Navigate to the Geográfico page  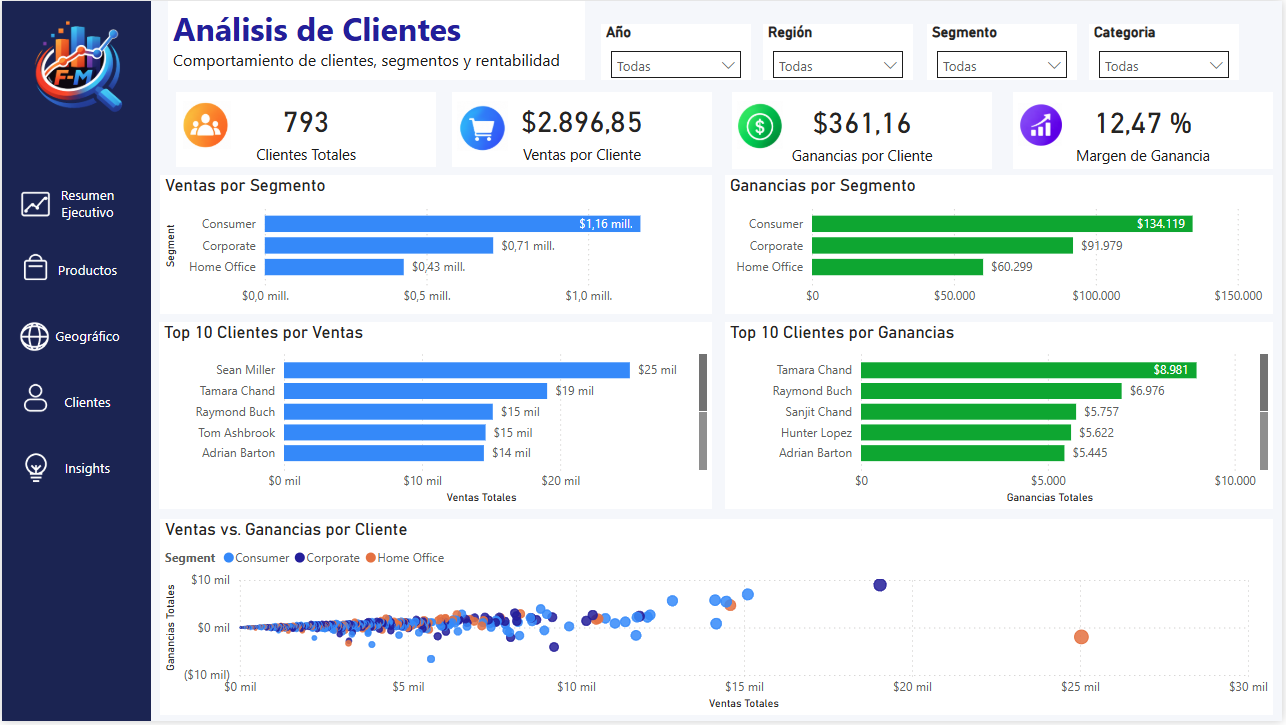pos(87,337)
